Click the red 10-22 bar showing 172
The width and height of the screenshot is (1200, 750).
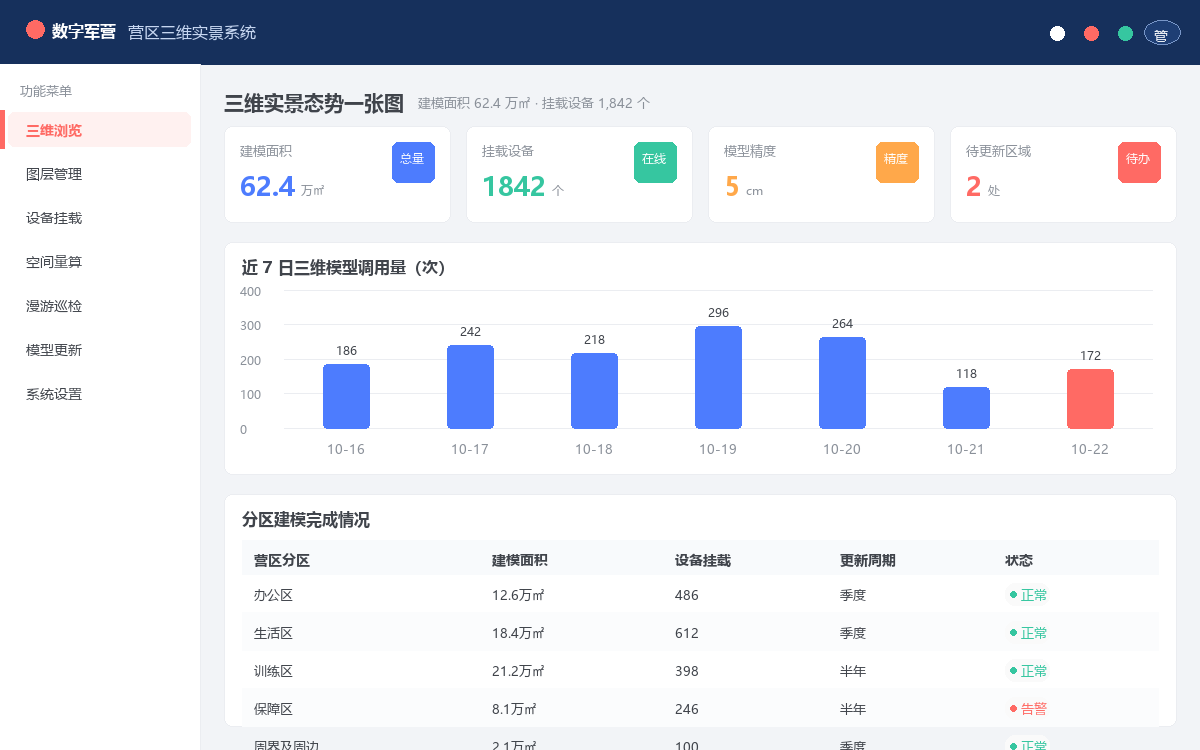1090,399
